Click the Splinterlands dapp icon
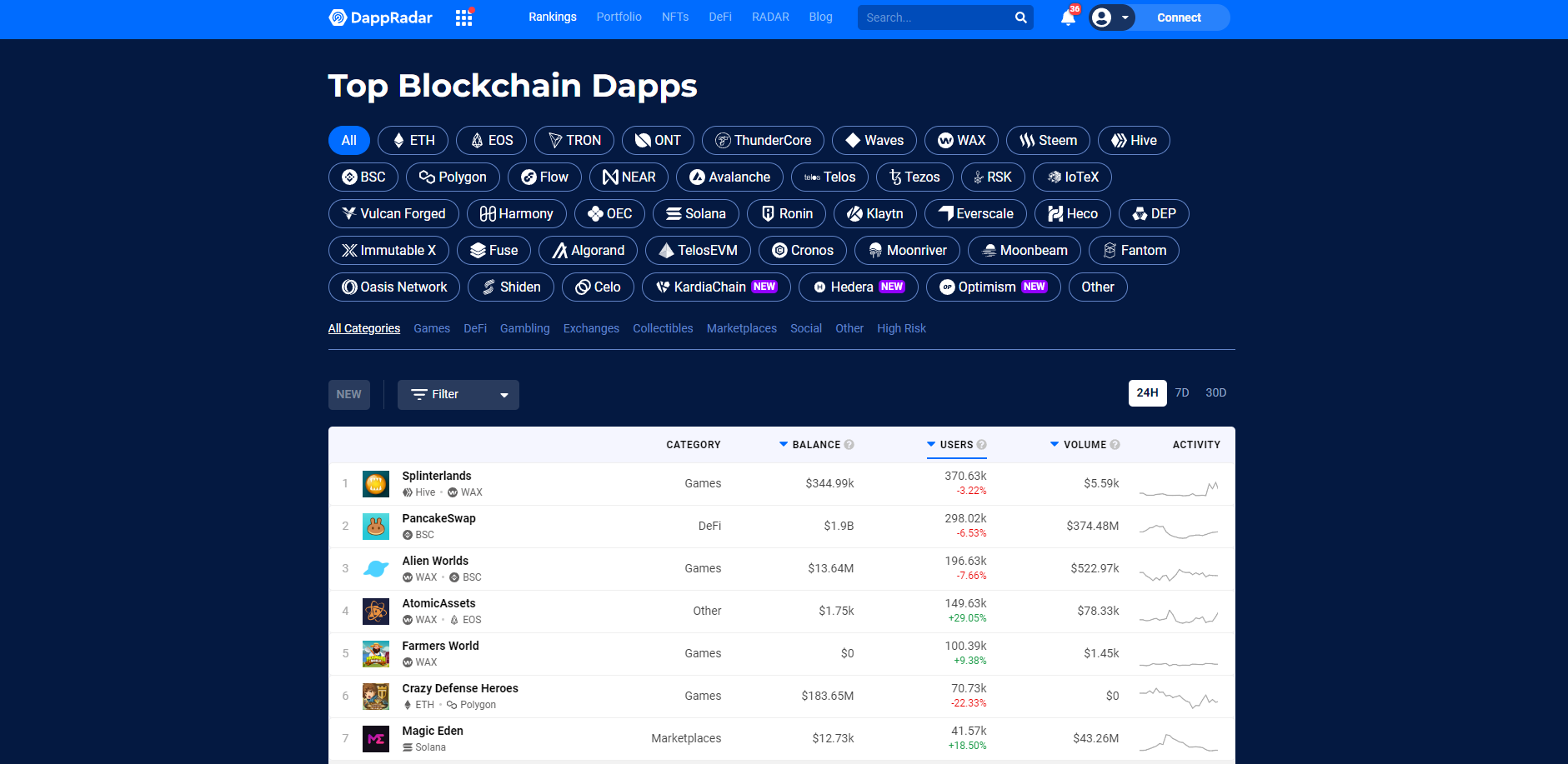Screen dimensions: 1568x764 (376, 484)
